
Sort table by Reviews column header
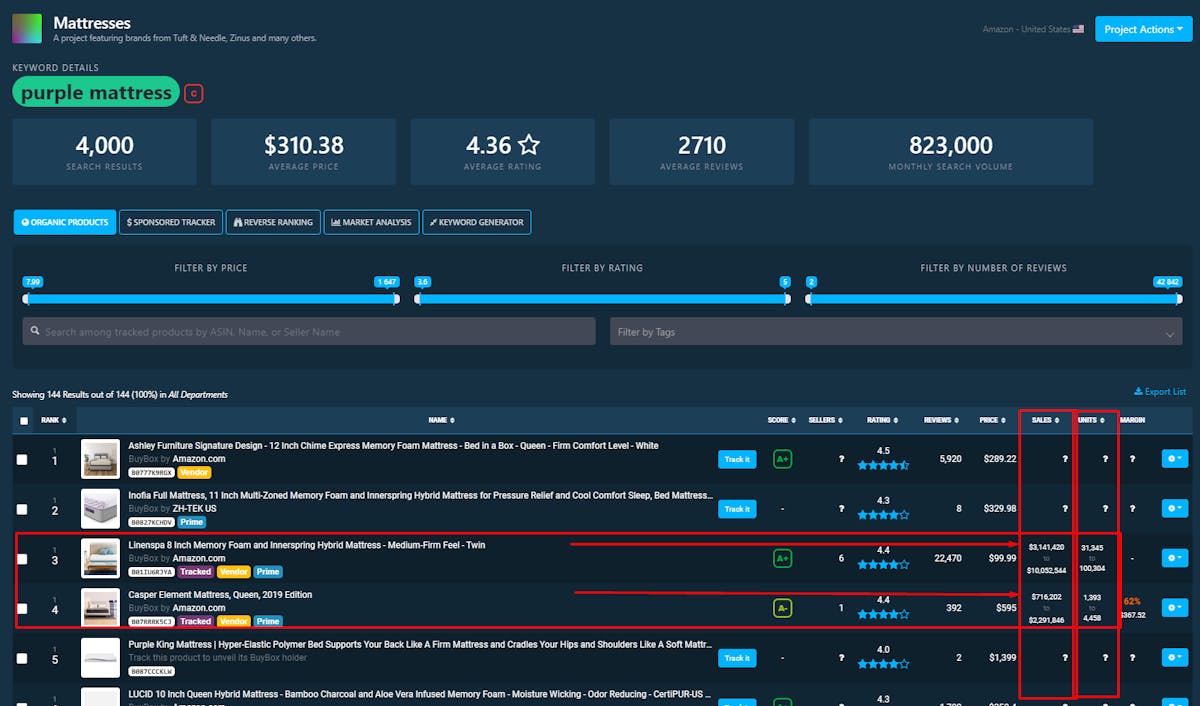940,420
